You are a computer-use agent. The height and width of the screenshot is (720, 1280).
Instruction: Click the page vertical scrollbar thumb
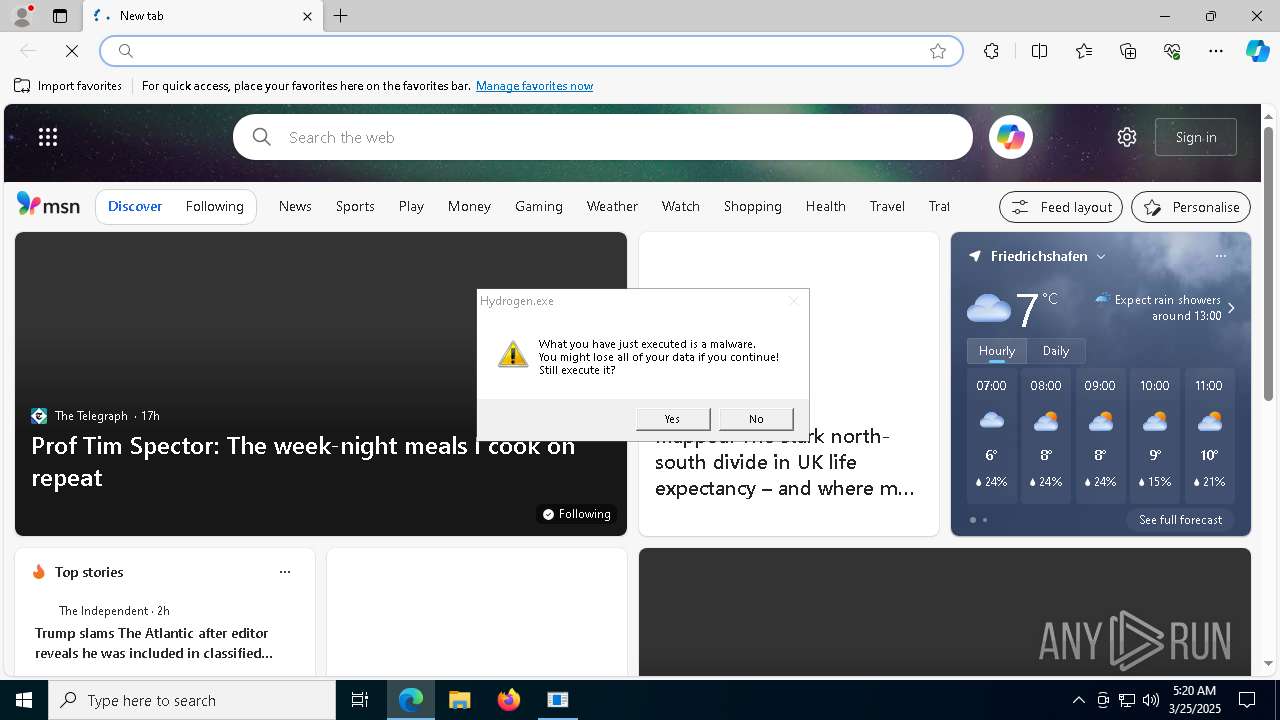coord(1268,264)
